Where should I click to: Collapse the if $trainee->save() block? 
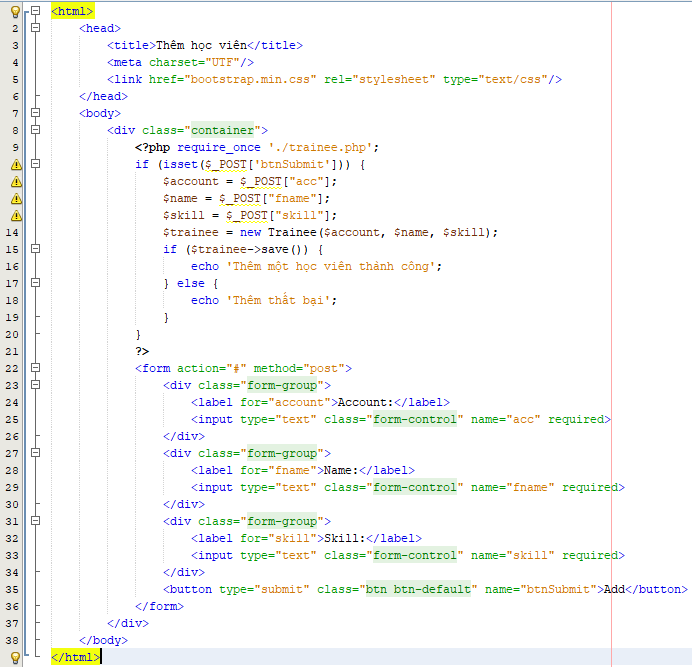click(36, 249)
